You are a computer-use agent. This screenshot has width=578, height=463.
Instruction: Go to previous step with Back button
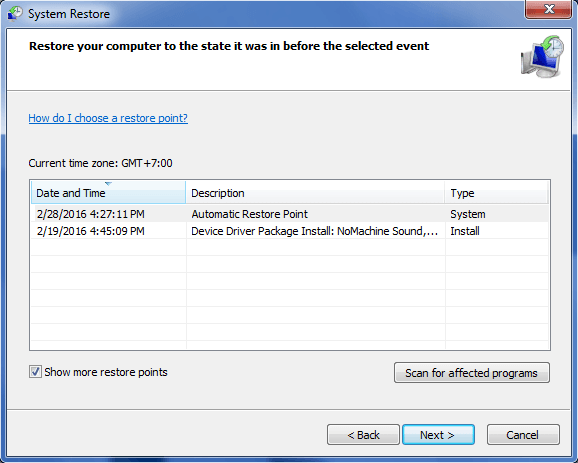tap(363, 435)
